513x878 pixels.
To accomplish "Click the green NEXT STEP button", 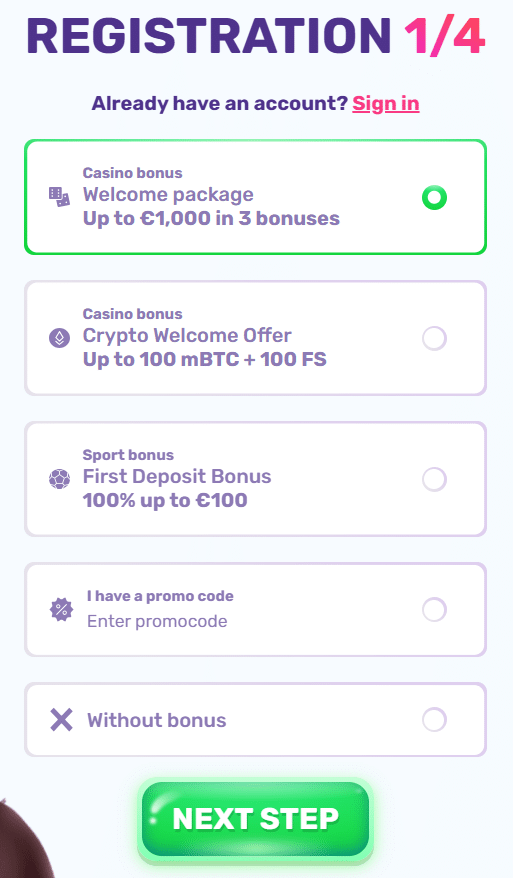I will [x=255, y=819].
